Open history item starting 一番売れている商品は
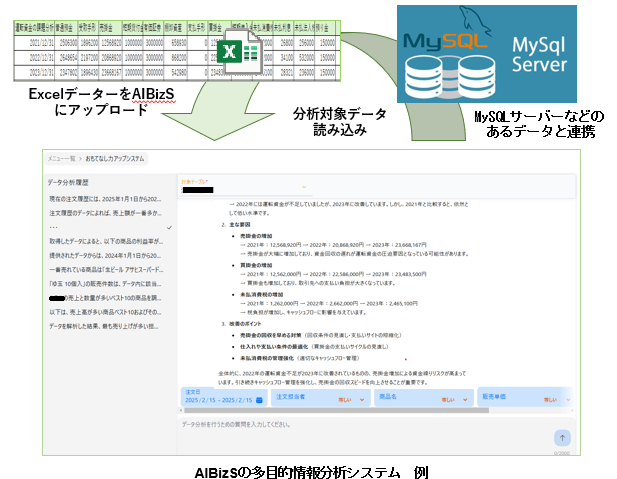Viewport: 617px width, 479px height. (106, 270)
